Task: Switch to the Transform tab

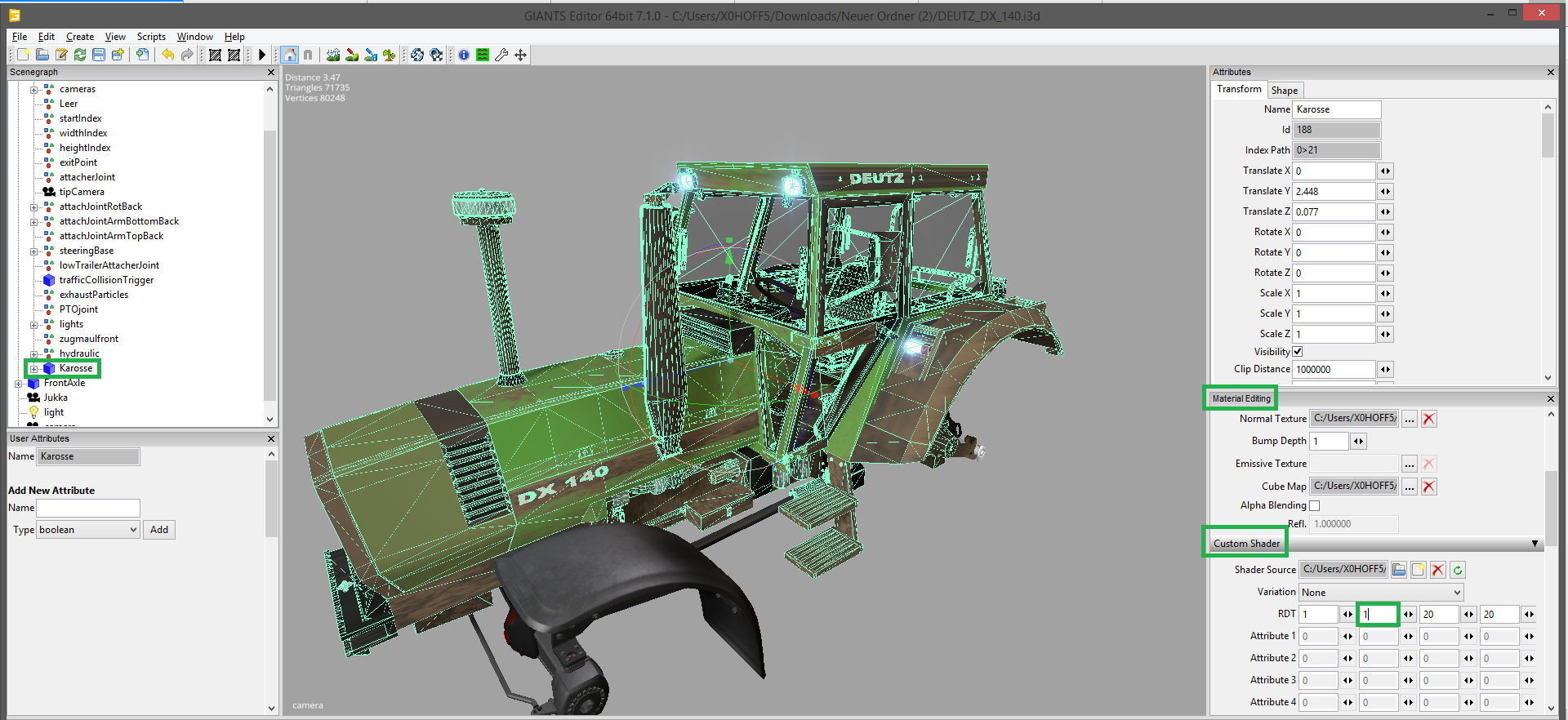Action: click(x=1239, y=90)
